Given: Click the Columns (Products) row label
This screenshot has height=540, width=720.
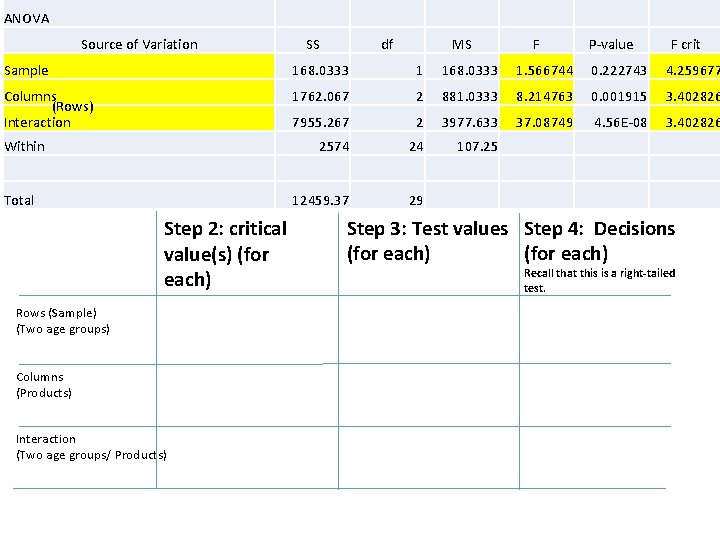Looking at the screenshot, I should [44, 385].
